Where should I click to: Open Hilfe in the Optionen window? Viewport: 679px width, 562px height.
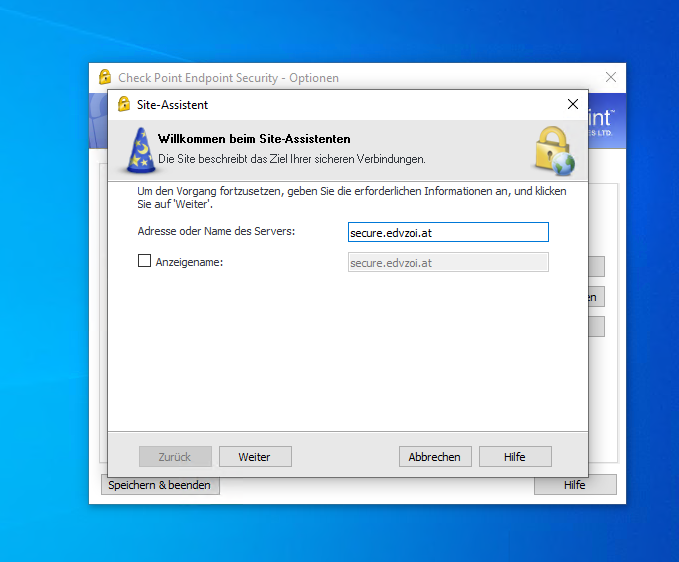575,485
